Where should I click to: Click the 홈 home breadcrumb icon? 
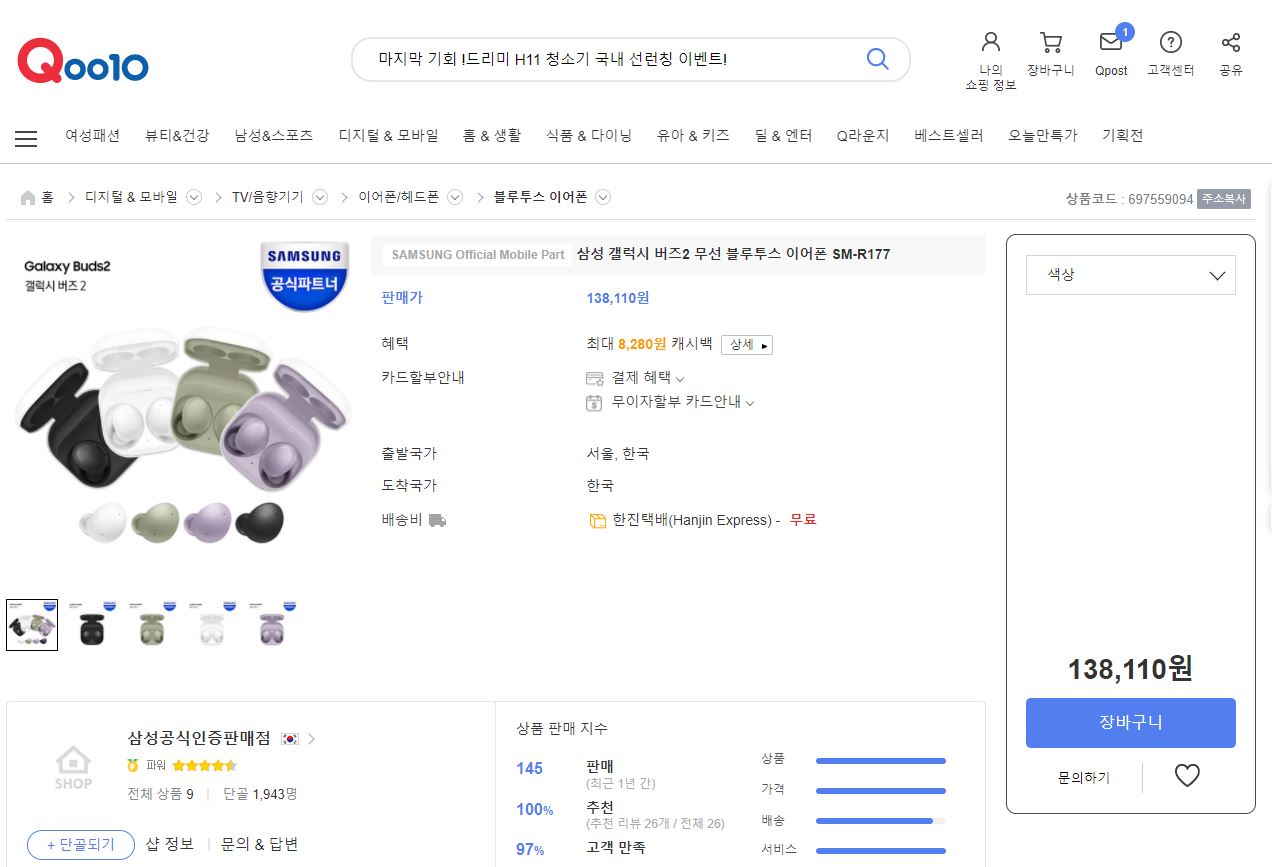pos(28,197)
